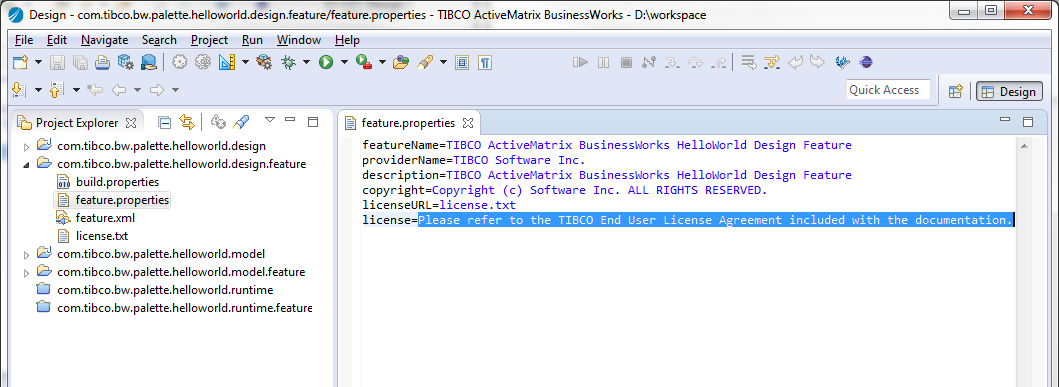Open the Run button dropdown arrow
This screenshot has height=387, width=1059.
(344, 63)
